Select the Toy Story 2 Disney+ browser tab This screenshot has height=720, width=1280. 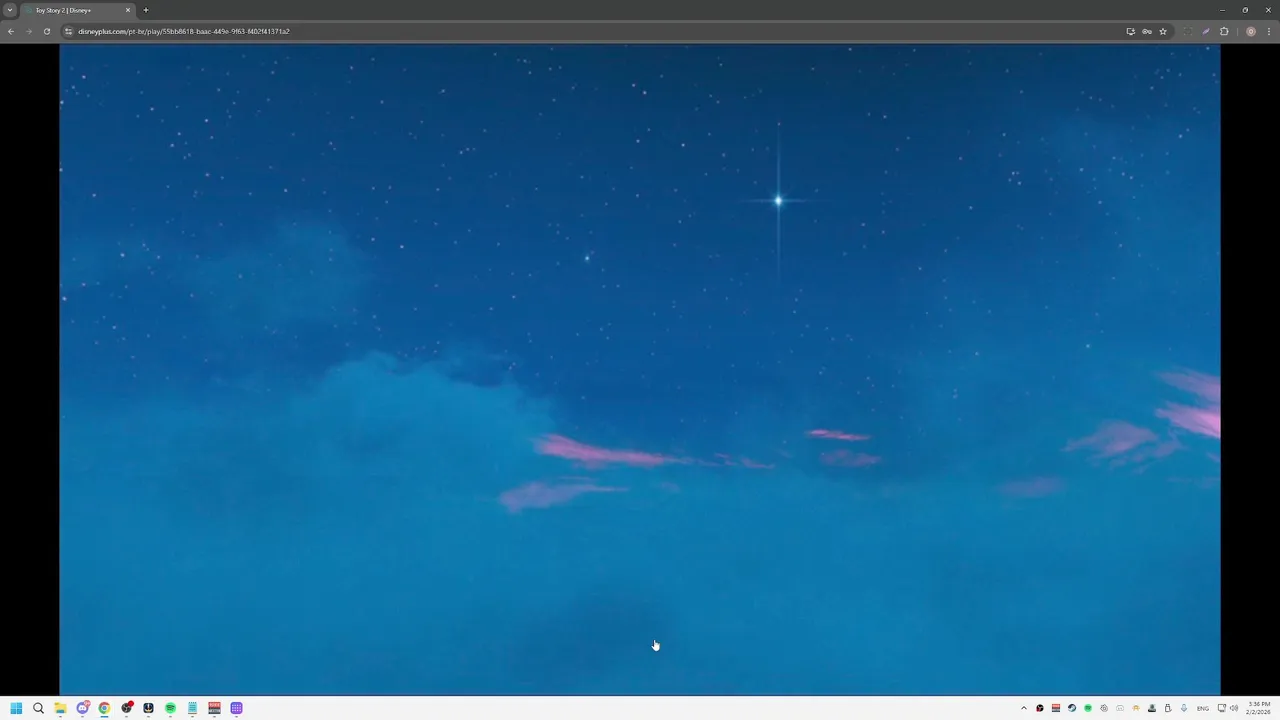pyautogui.click(x=78, y=10)
